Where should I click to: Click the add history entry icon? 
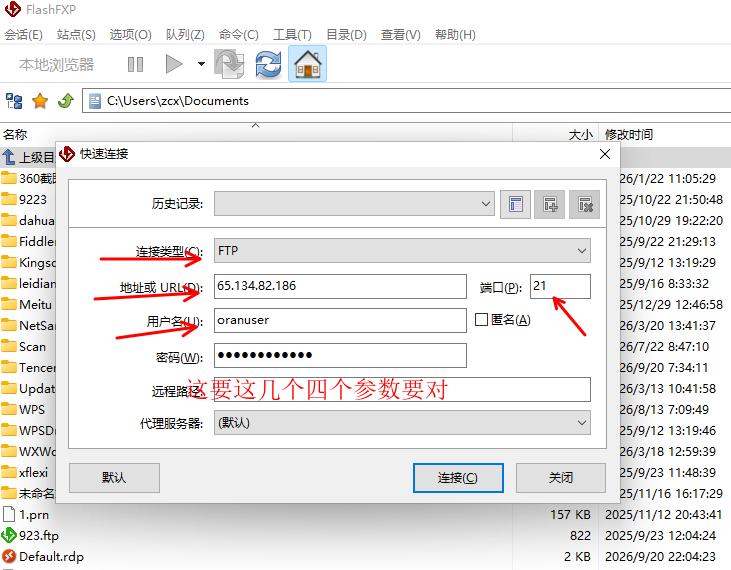[550, 204]
